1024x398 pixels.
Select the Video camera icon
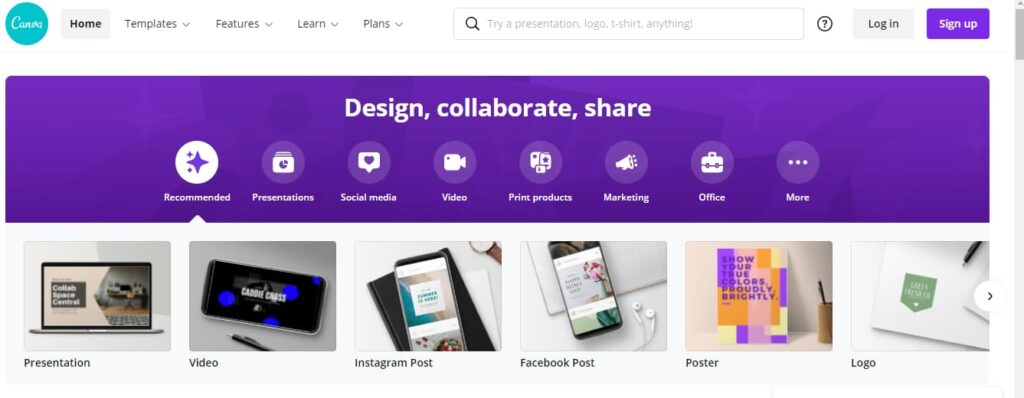(455, 162)
